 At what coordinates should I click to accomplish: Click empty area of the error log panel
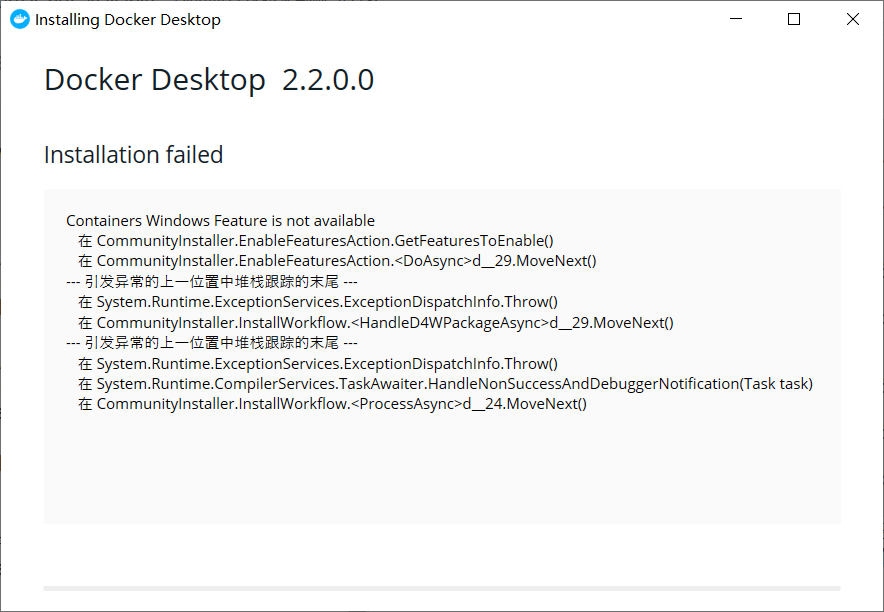point(442,468)
